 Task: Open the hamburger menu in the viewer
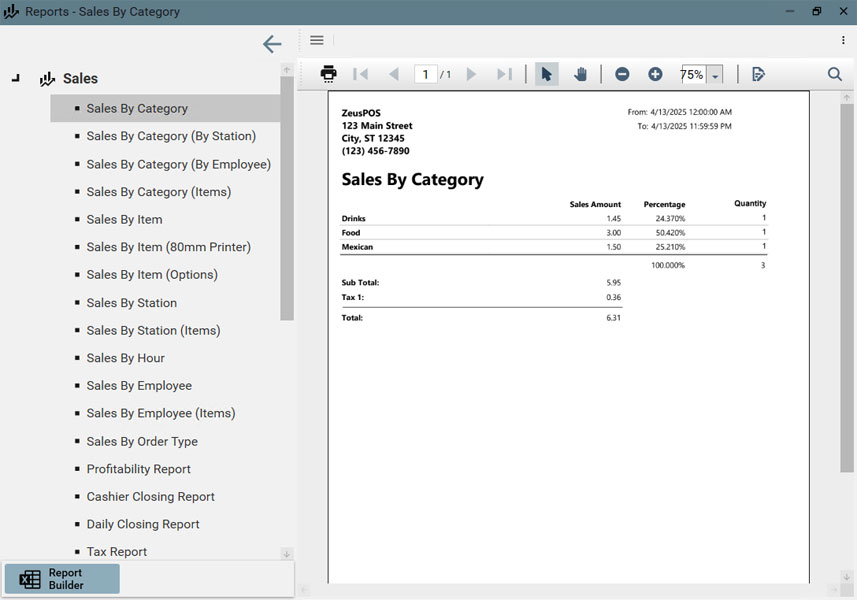[316, 40]
